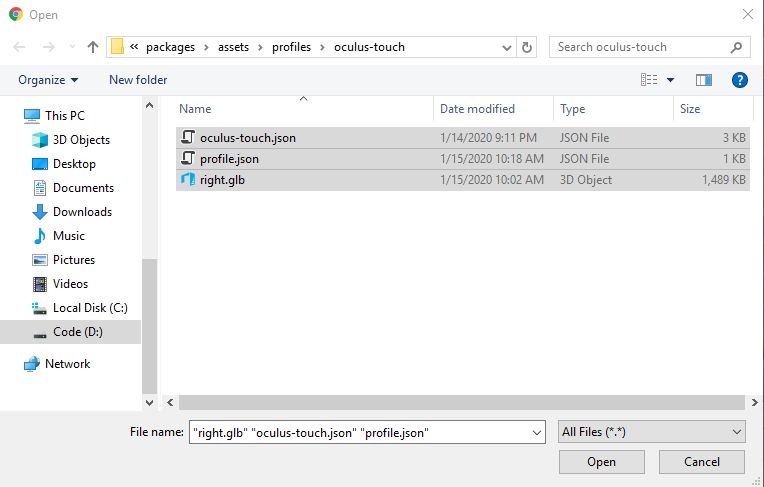Select the profile.json file

[x=463, y=159]
